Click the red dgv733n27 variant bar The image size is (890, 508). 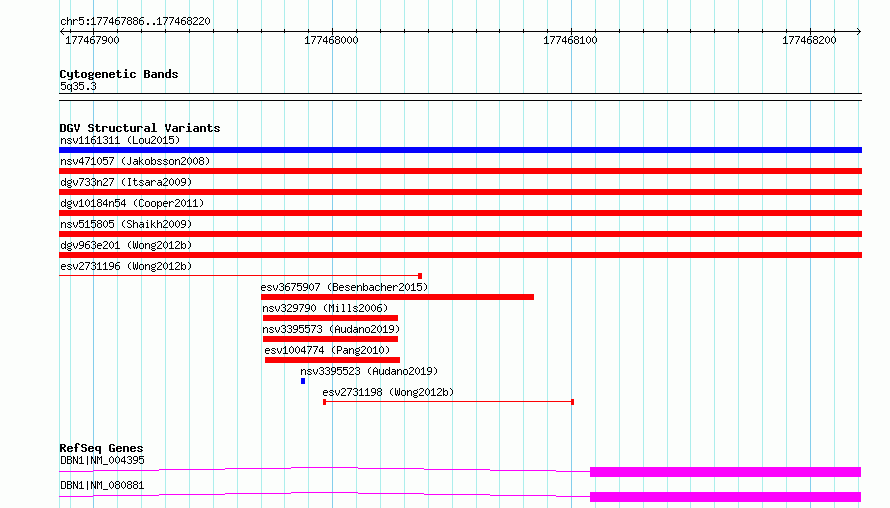tap(460, 192)
